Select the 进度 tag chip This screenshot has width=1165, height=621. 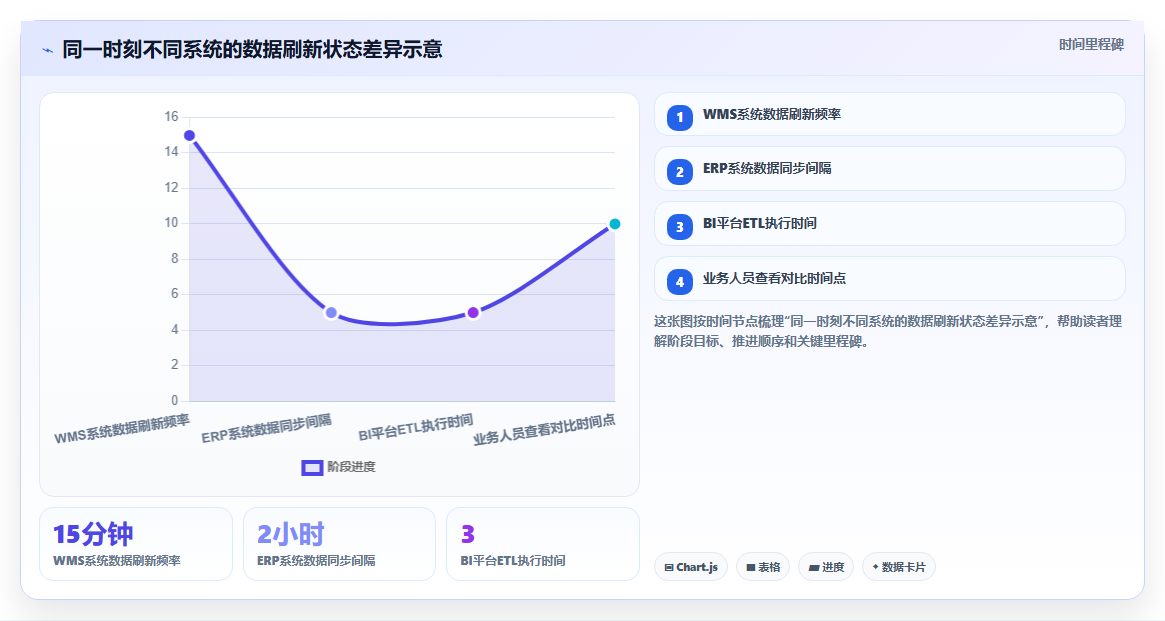click(826, 567)
